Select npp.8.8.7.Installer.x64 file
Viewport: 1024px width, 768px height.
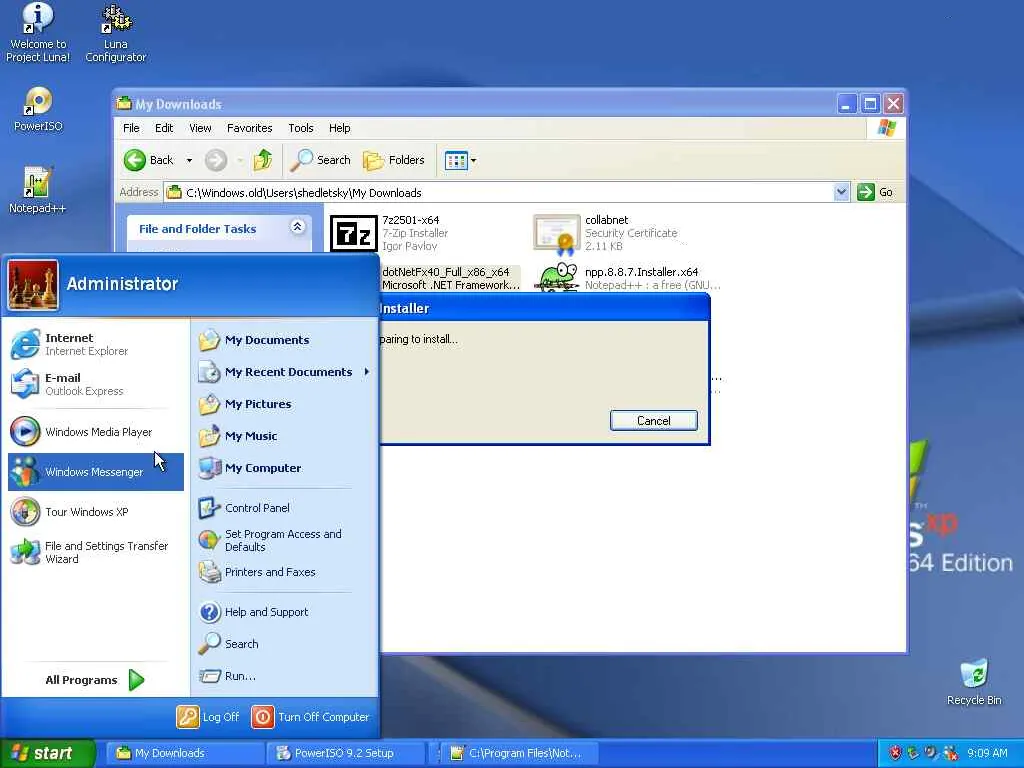pos(627,278)
